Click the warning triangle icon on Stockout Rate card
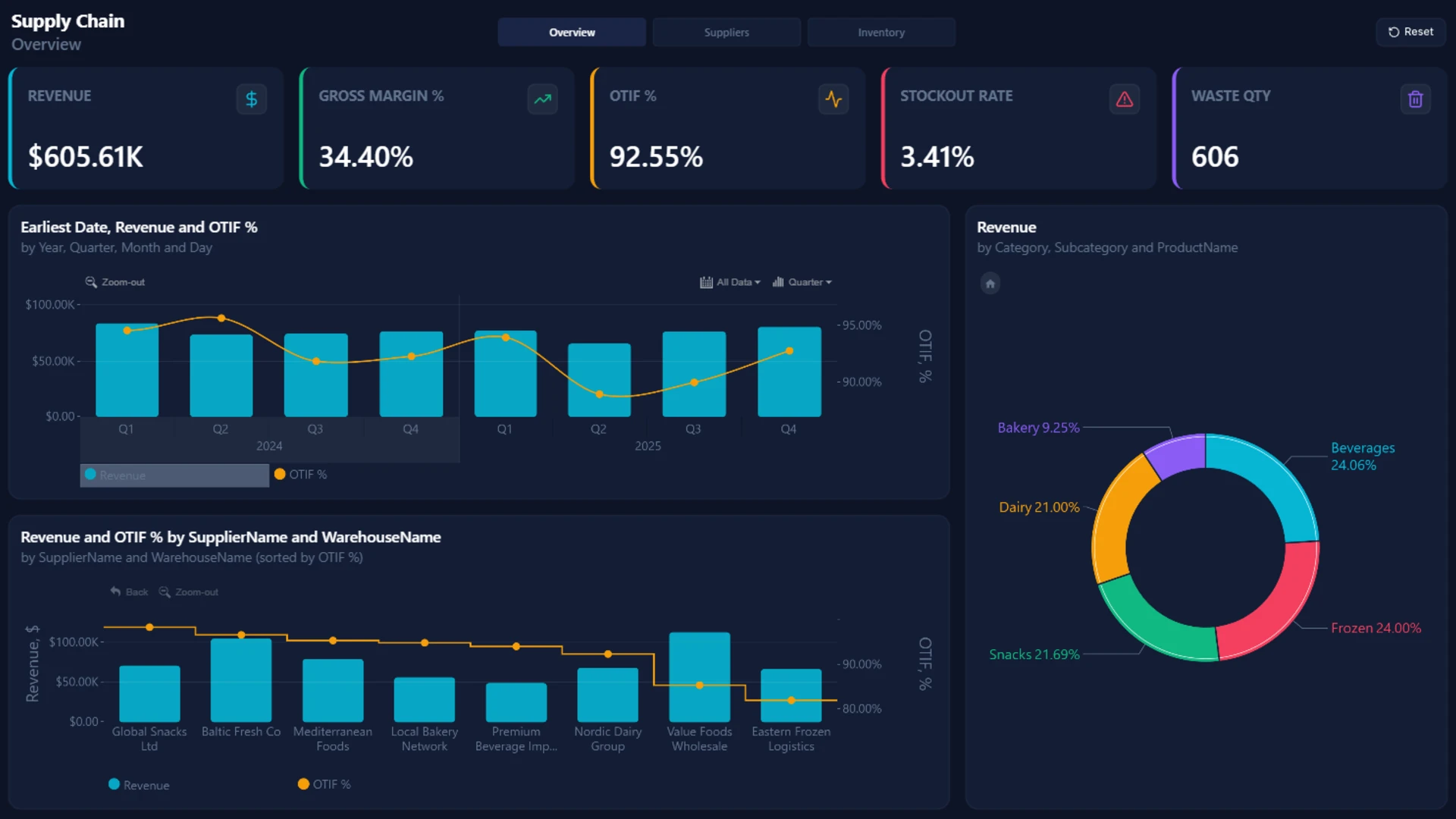The image size is (1456, 819). pos(1125,99)
